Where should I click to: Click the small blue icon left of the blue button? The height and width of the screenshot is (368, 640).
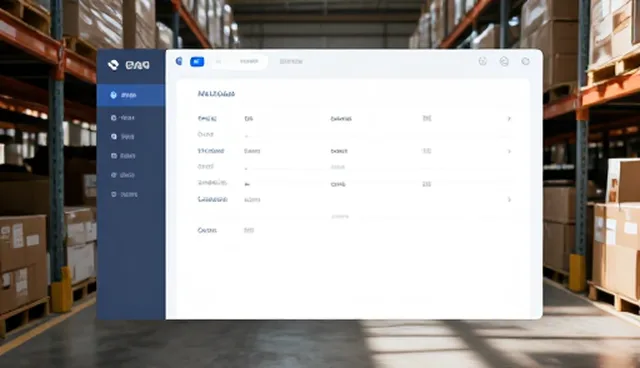pos(179,61)
